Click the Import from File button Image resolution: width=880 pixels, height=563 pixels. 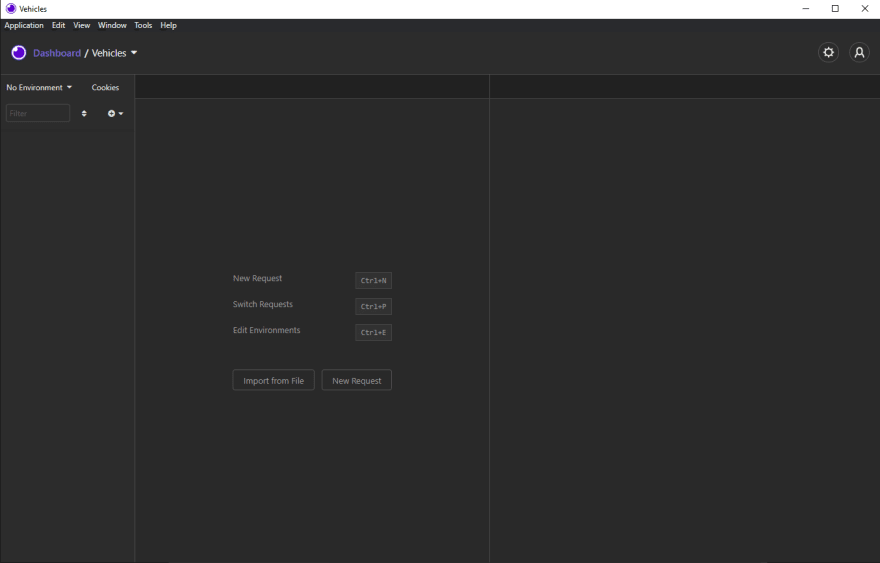pos(273,380)
